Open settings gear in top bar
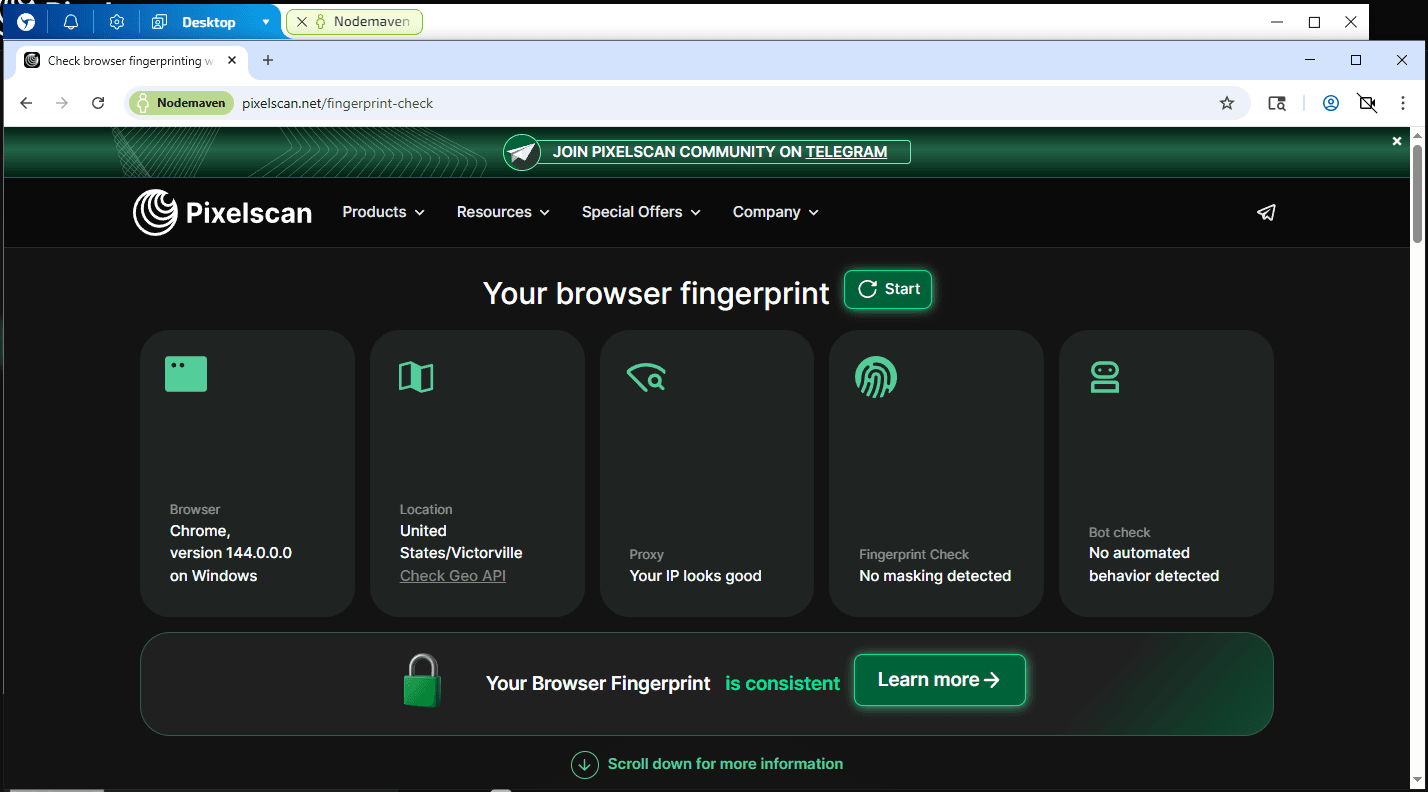 click(117, 22)
